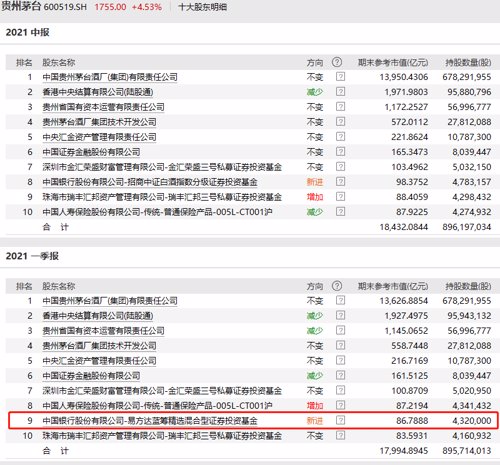Open question icon for 中报 rank 1 row
Image resolution: width=500 pixels, height=465 pixels.
click(340, 77)
